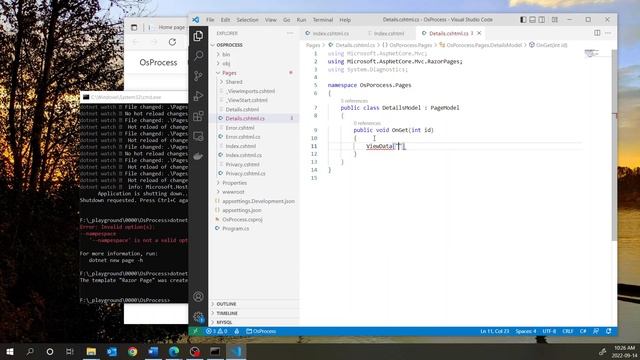Image resolution: width=640 pixels, height=360 pixels.
Task: Click the flame icon in status bar
Action: point(237,331)
